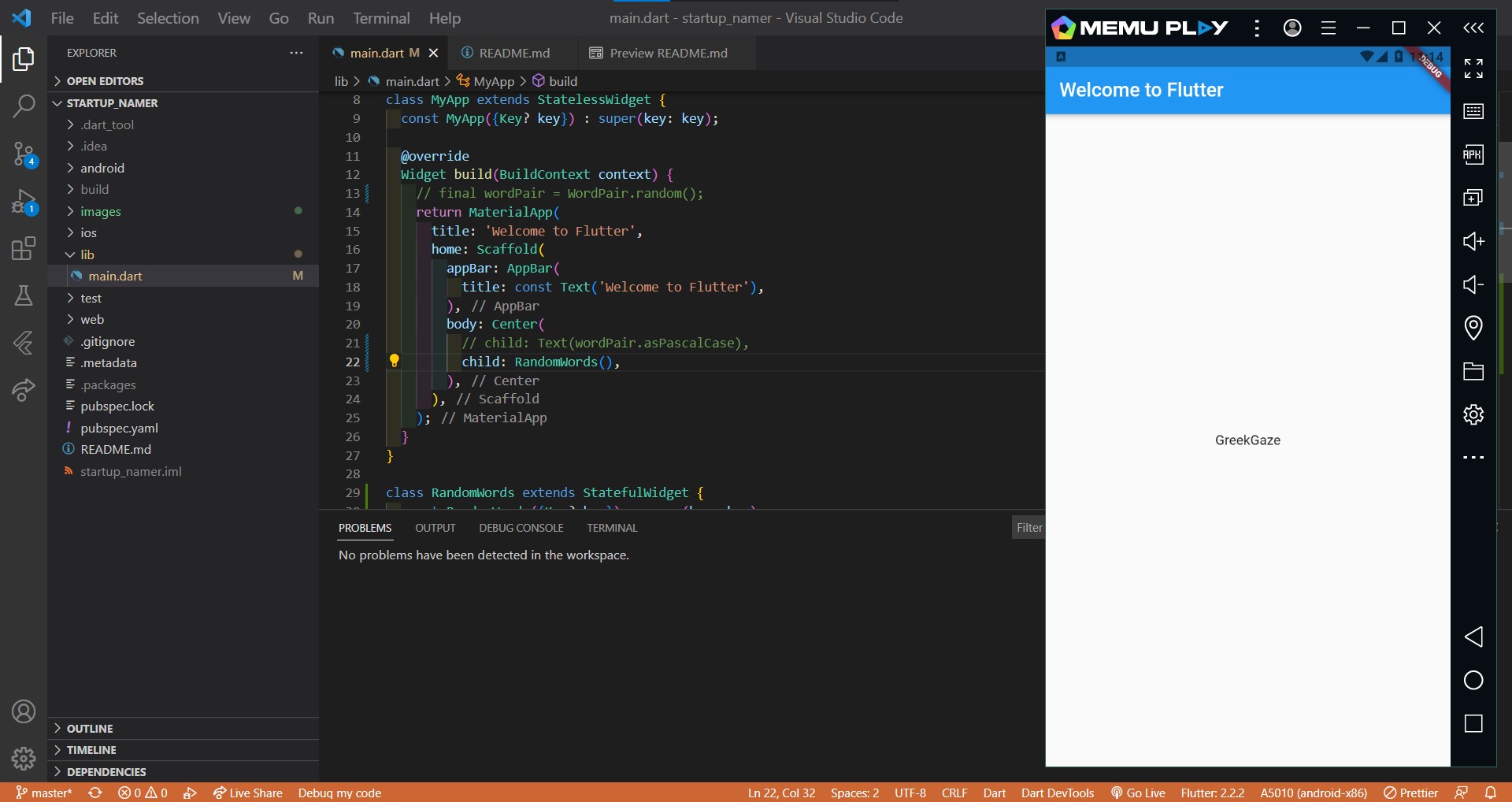Open MEmu settings gear
This screenshot has height=802, width=1512.
1473,414
